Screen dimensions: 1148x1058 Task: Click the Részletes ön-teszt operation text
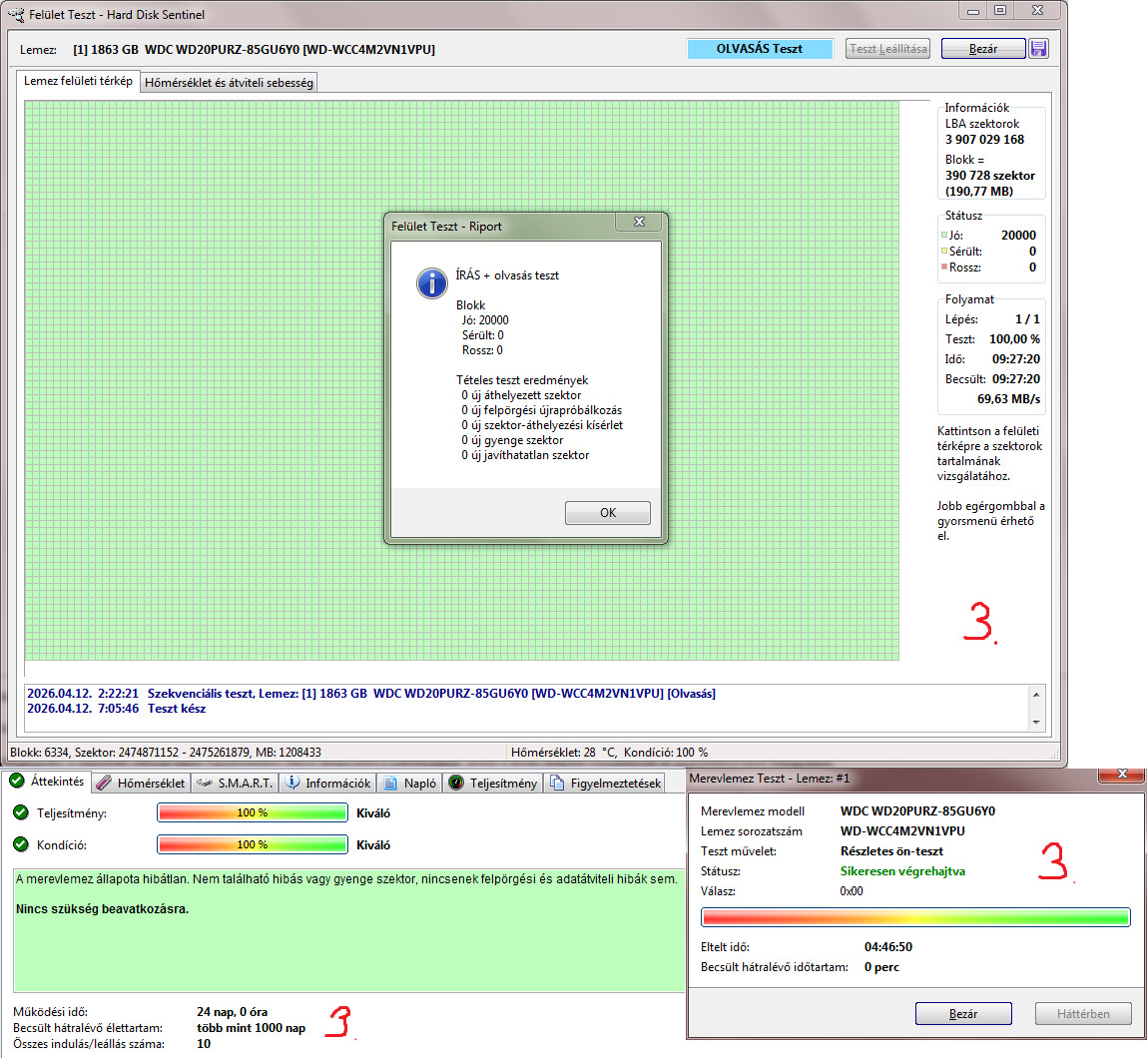click(891, 851)
